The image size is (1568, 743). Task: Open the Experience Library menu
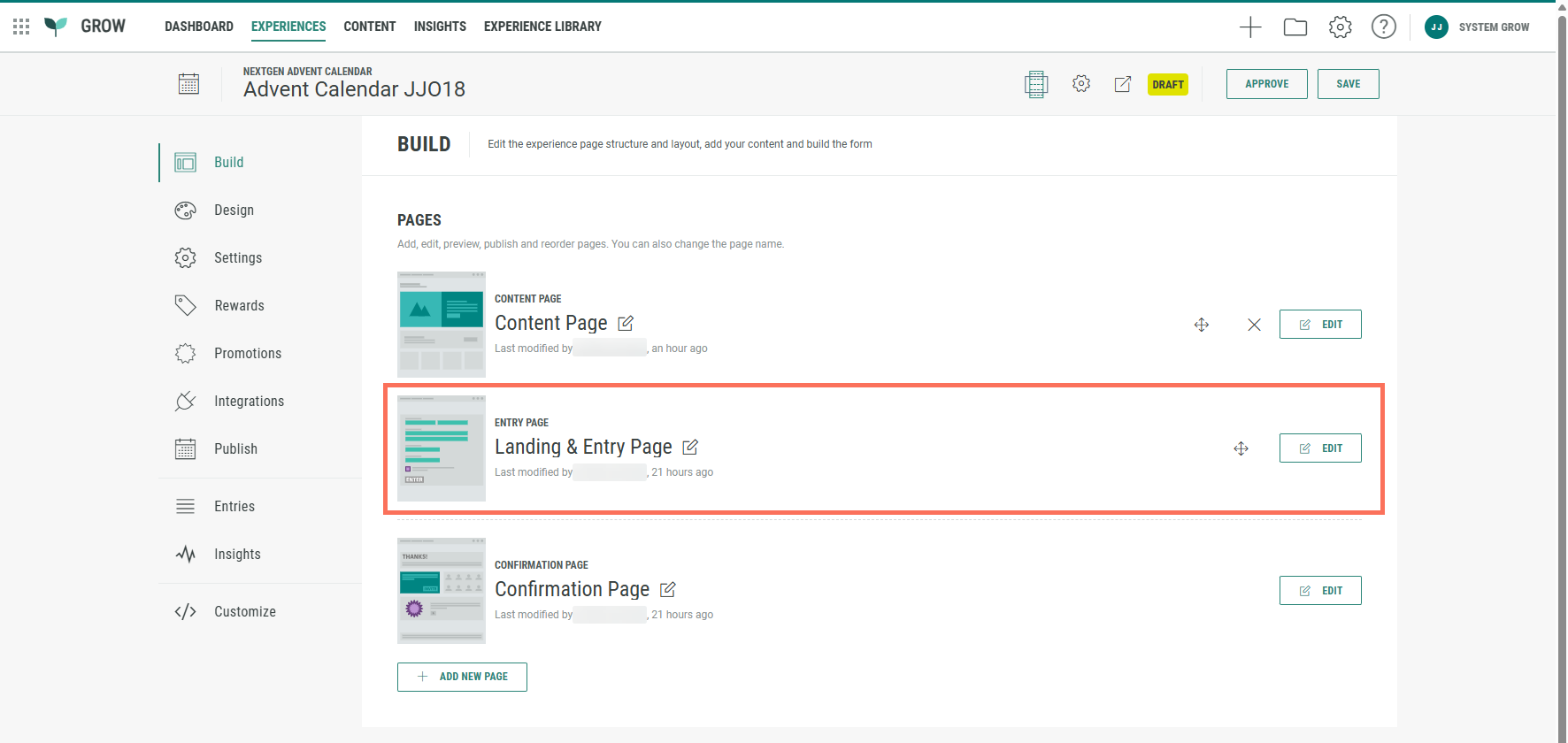(x=542, y=27)
